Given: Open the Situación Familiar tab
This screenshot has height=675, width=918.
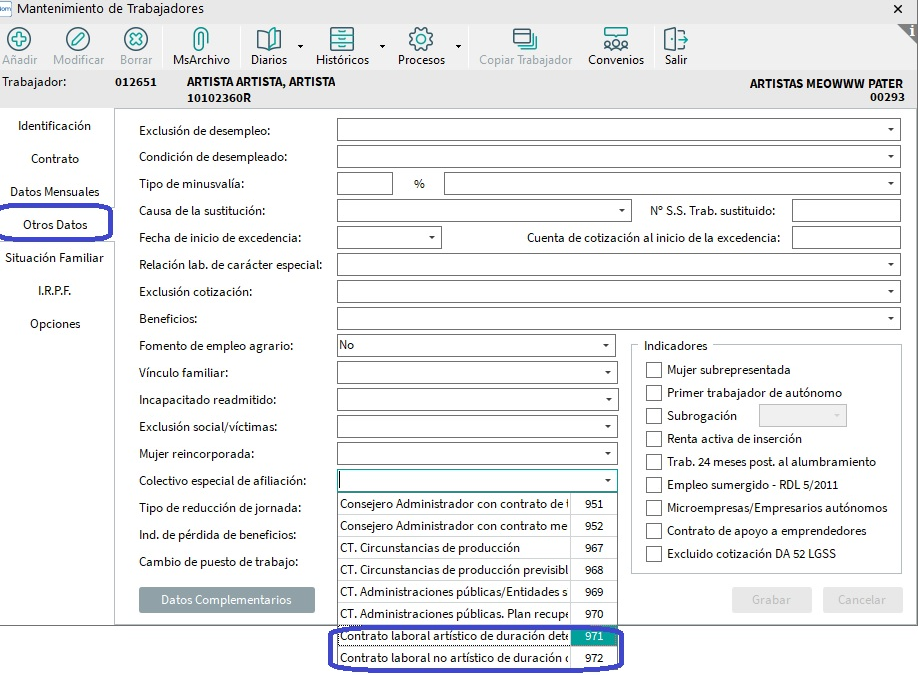Looking at the screenshot, I should tap(54, 258).
